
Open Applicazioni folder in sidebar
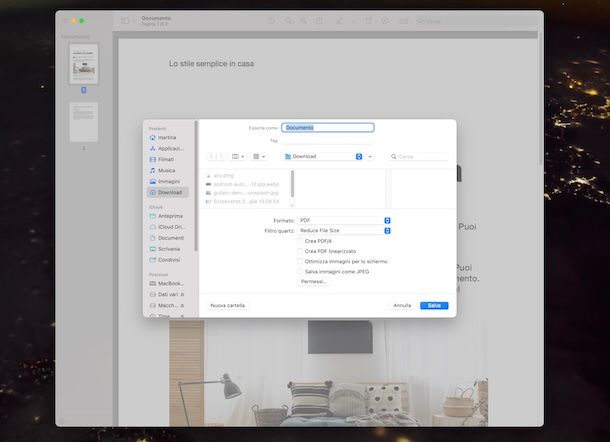167,148
